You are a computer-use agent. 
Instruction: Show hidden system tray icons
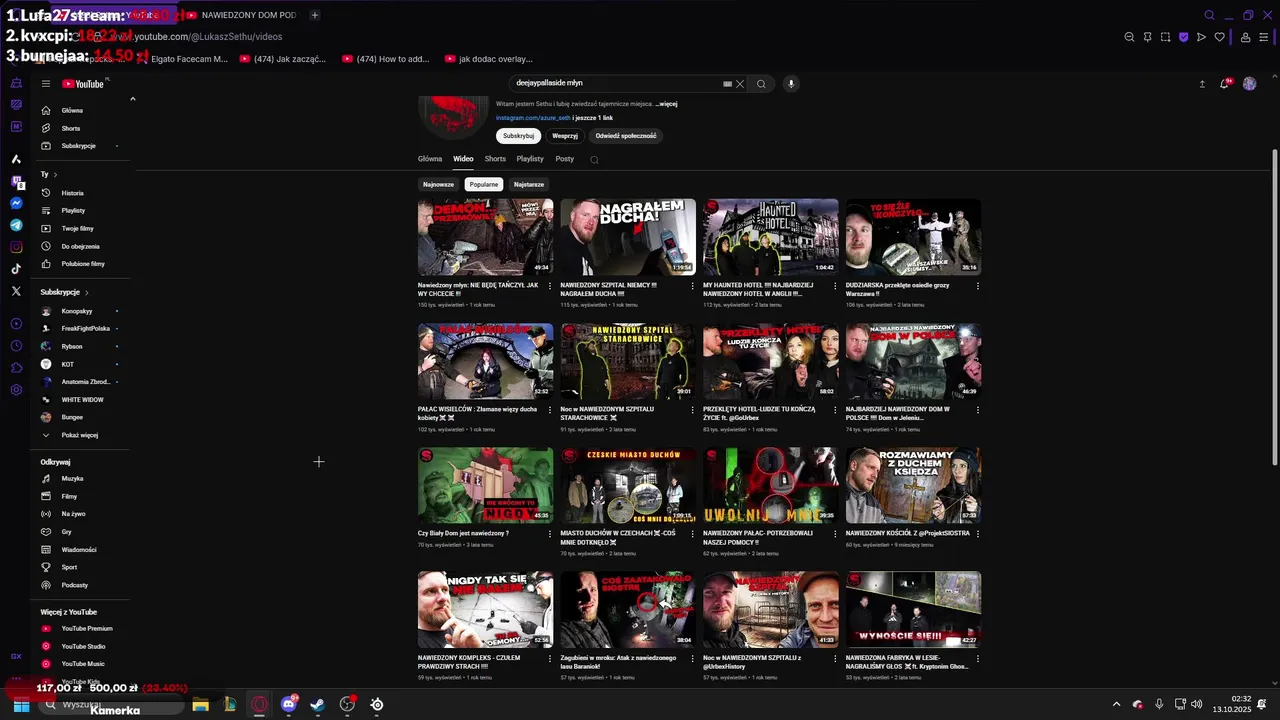click(x=1116, y=704)
